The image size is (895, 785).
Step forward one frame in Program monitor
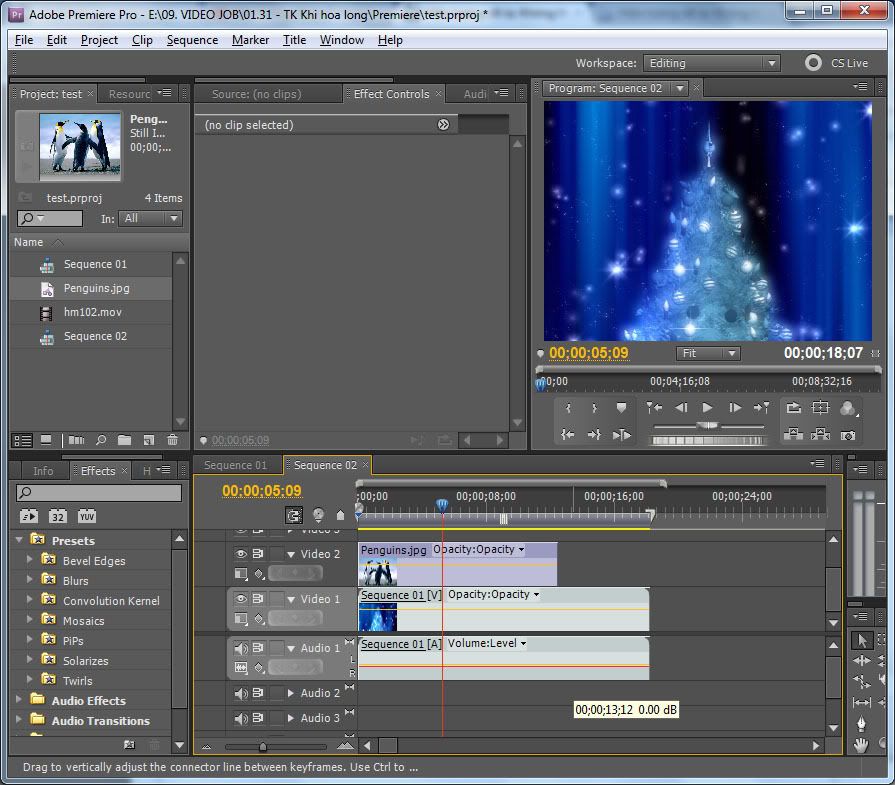(735, 408)
